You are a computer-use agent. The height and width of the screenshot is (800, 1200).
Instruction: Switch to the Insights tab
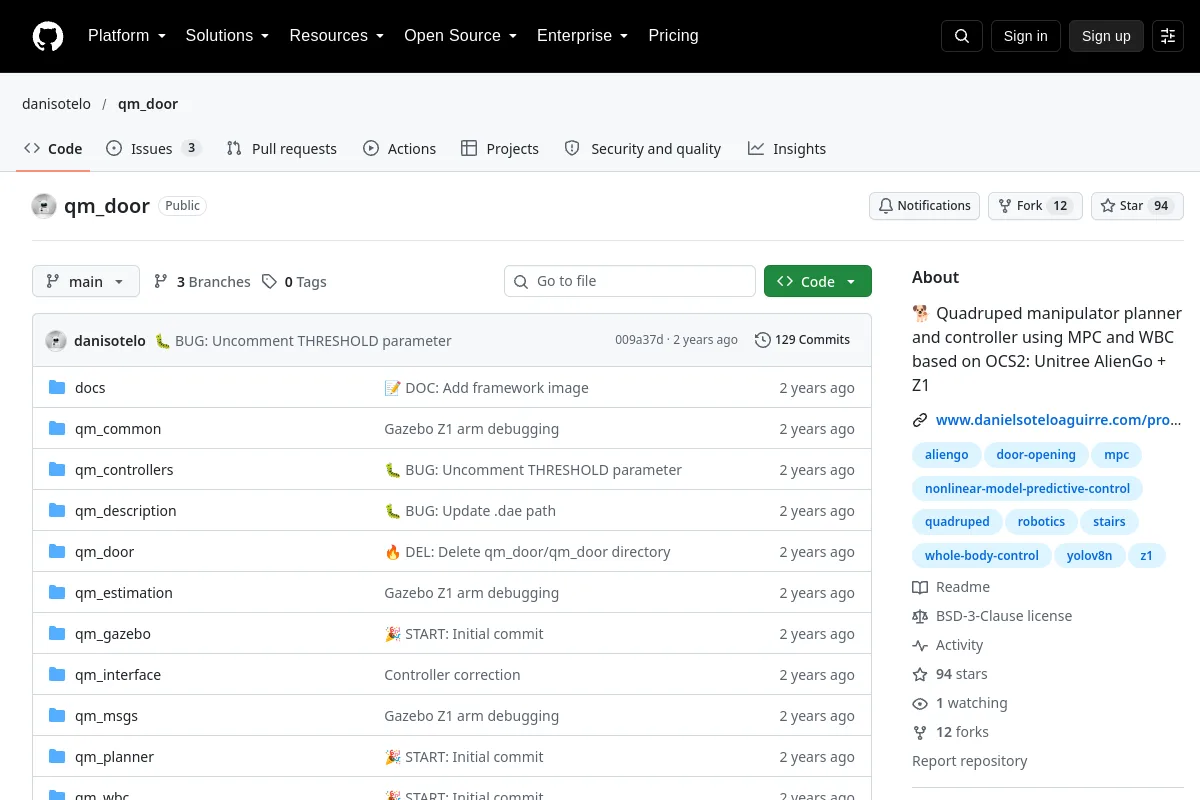[x=787, y=148]
